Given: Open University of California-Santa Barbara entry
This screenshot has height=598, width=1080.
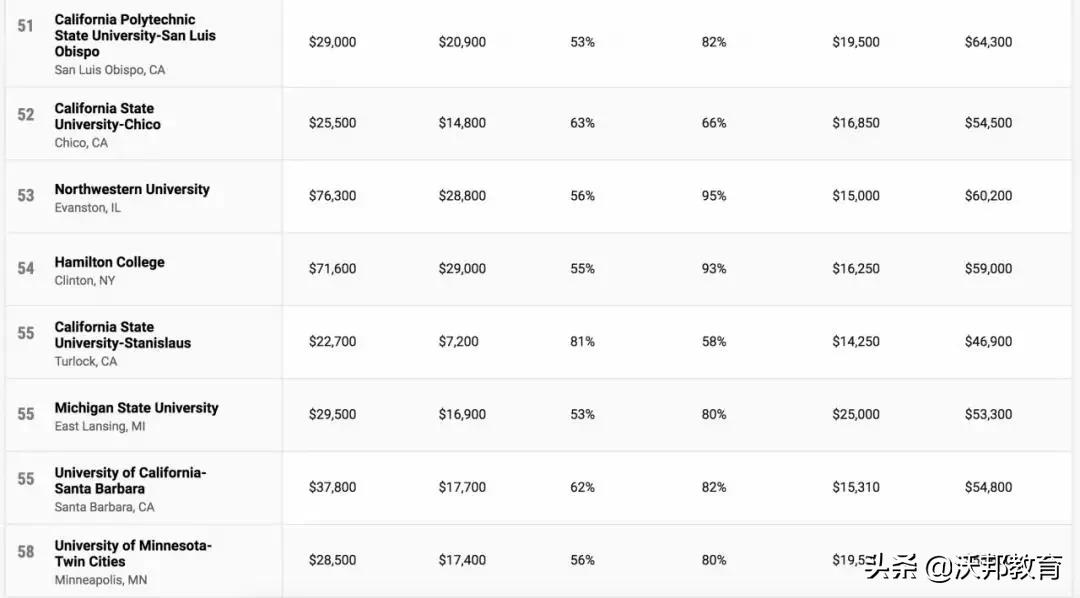Looking at the screenshot, I should point(130,481).
